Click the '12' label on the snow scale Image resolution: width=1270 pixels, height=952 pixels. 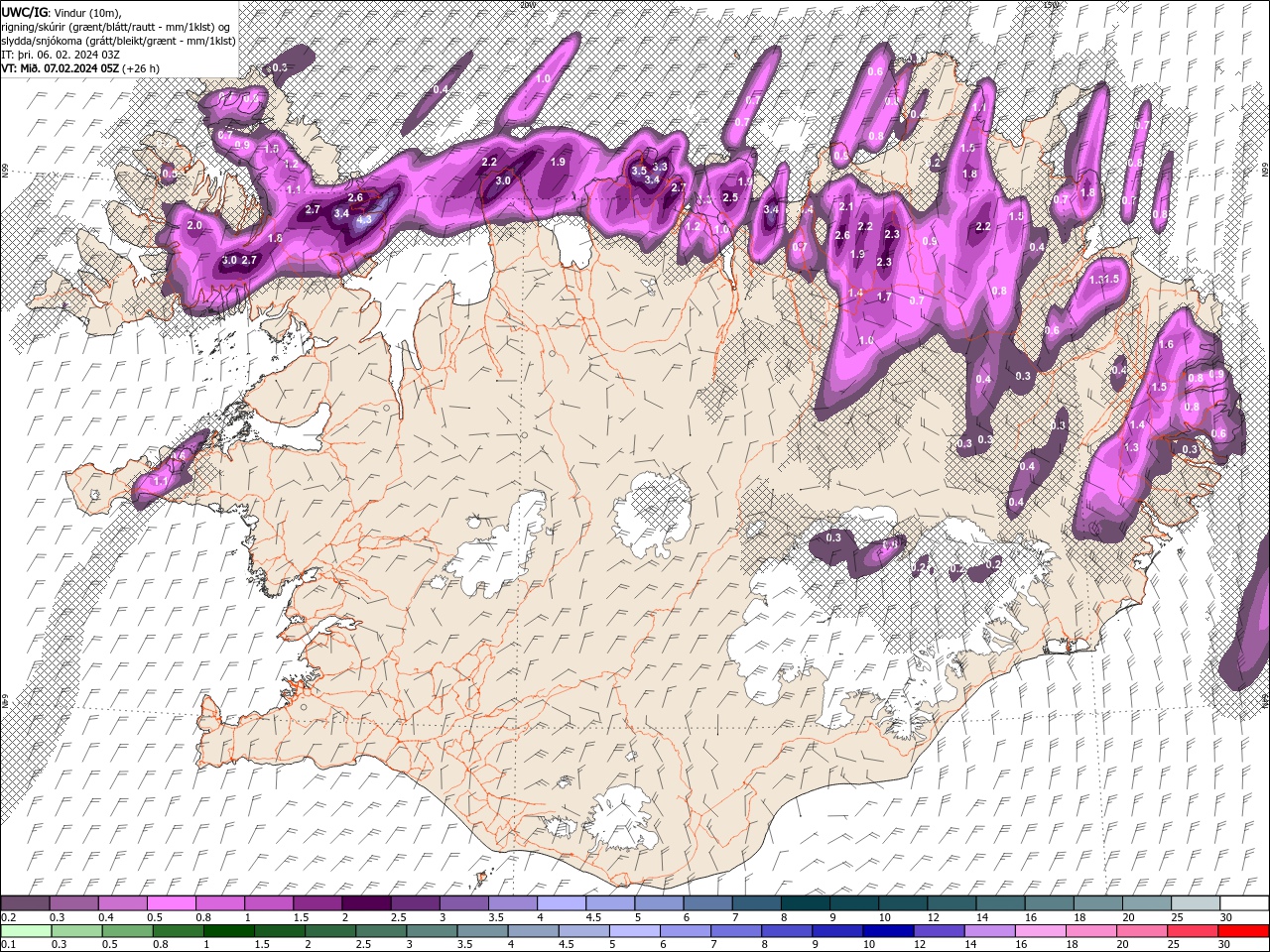coord(933,917)
